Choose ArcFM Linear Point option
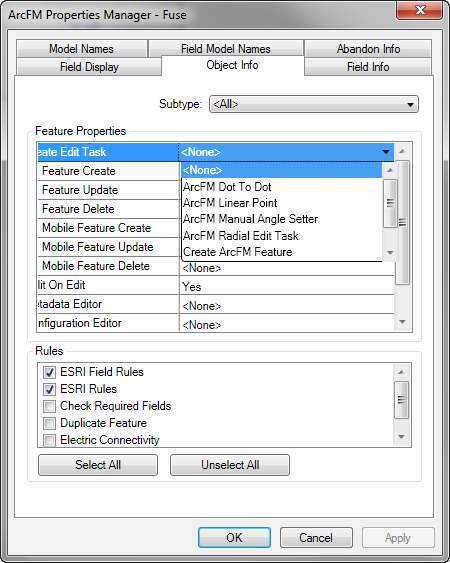This screenshot has width=450, height=563. 282,203
